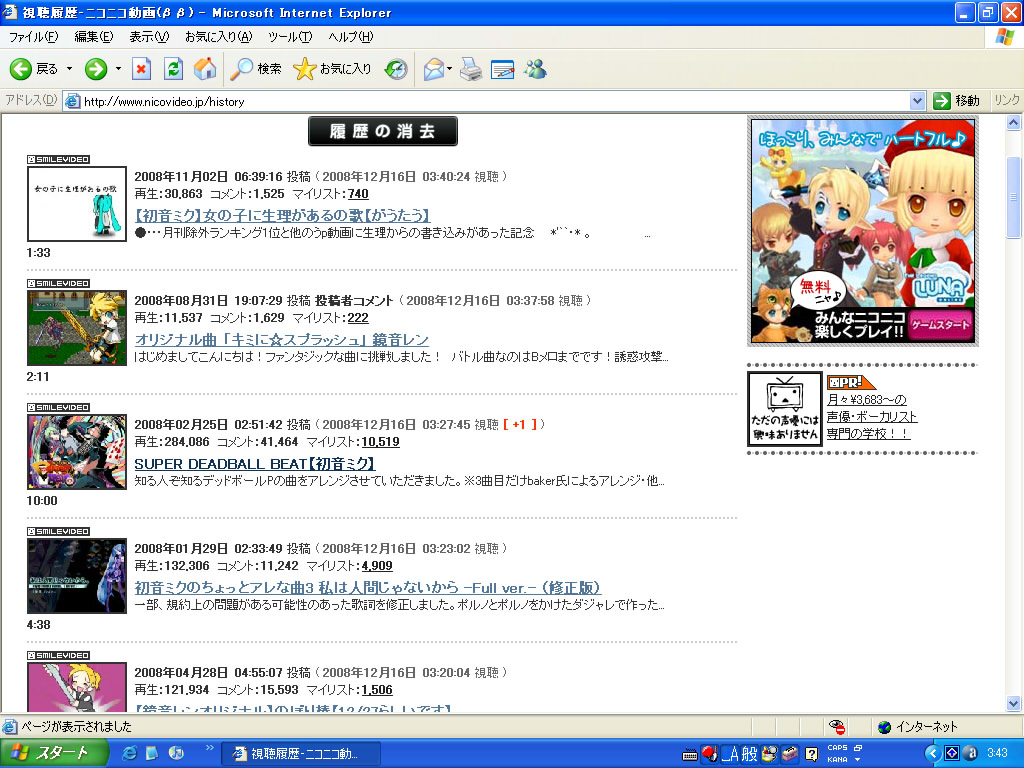1024x768 pixels.
Task: Click the IME keyboard icon in language bar
Action: point(690,755)
